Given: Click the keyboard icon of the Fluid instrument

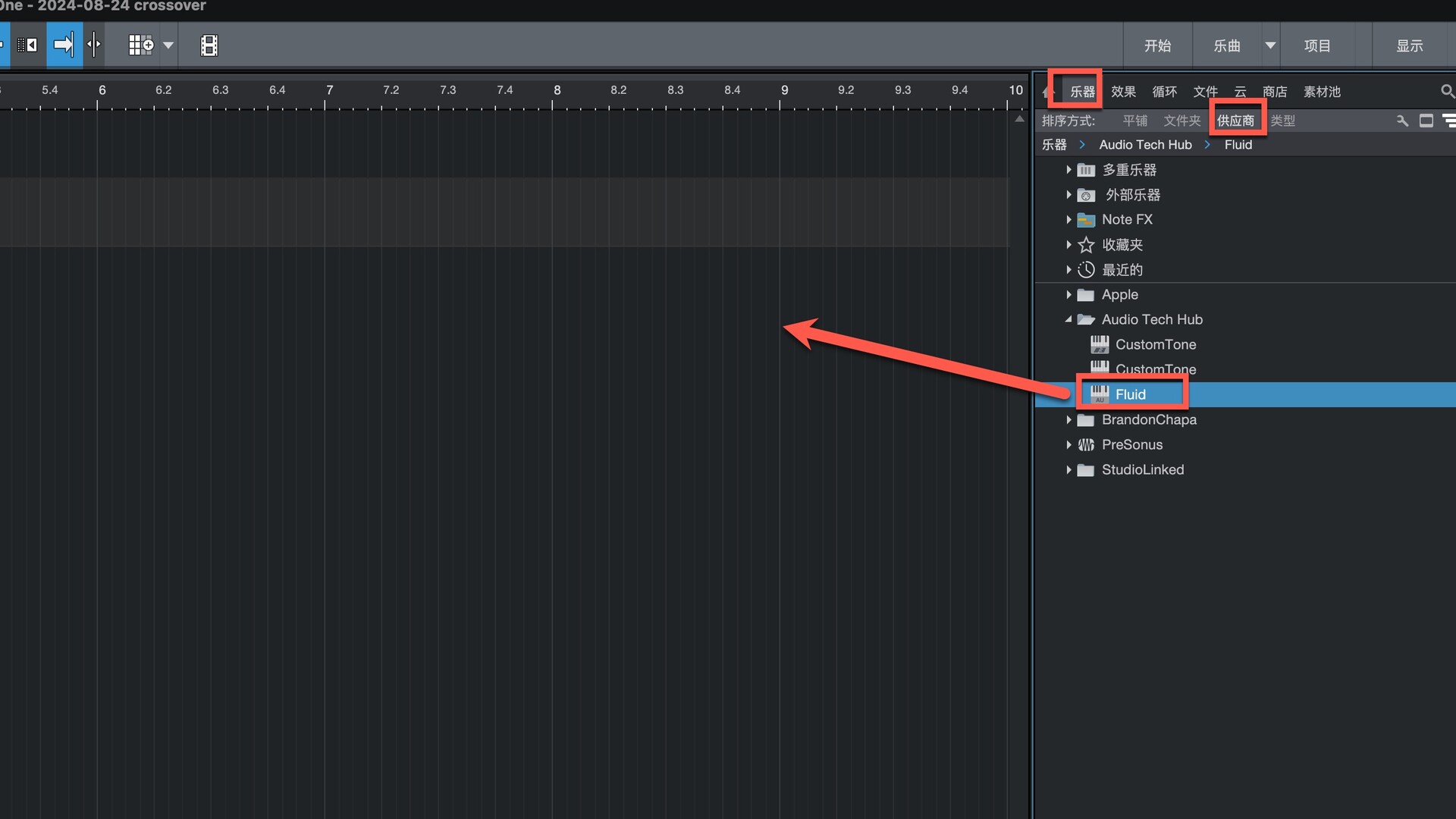Looking at the screenshot, I should click(1100, 394).
